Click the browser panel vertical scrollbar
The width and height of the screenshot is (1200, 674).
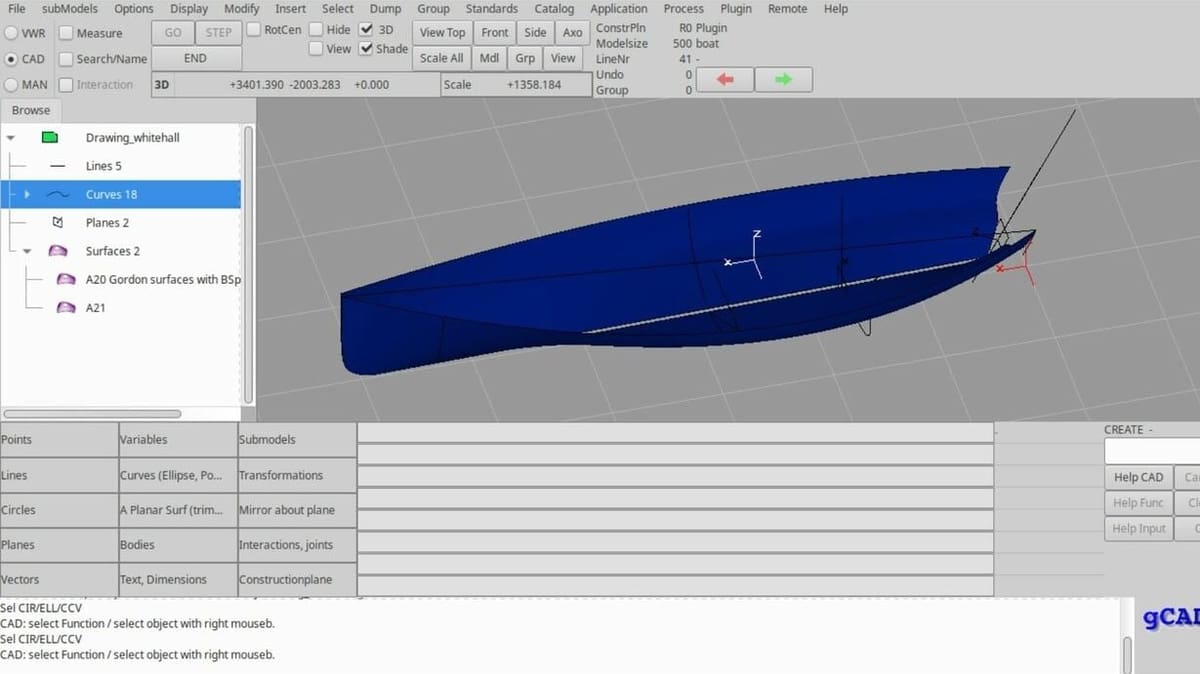point(248,265)
